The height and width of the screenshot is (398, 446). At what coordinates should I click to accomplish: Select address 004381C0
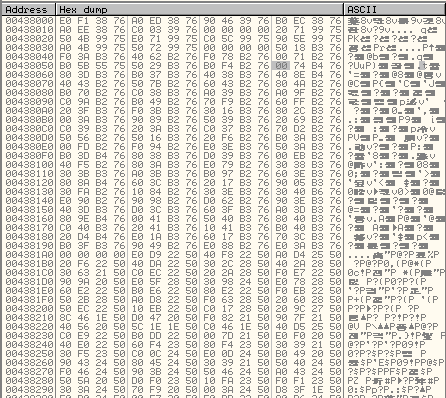point(29,273)
